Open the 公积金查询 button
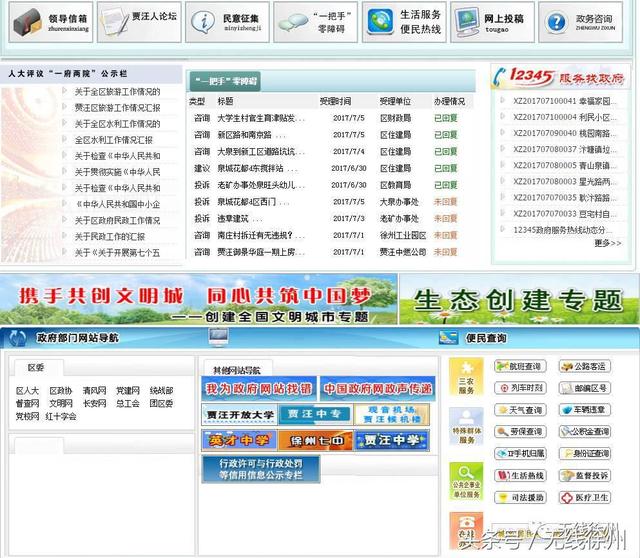This screenshot has width=640, height=558. point(585,431)
